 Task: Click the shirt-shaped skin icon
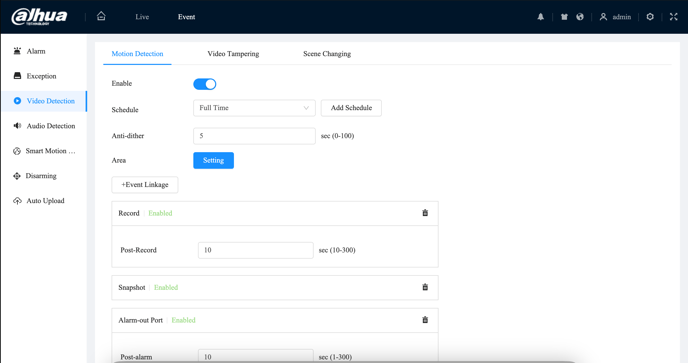tap(564, 17)
